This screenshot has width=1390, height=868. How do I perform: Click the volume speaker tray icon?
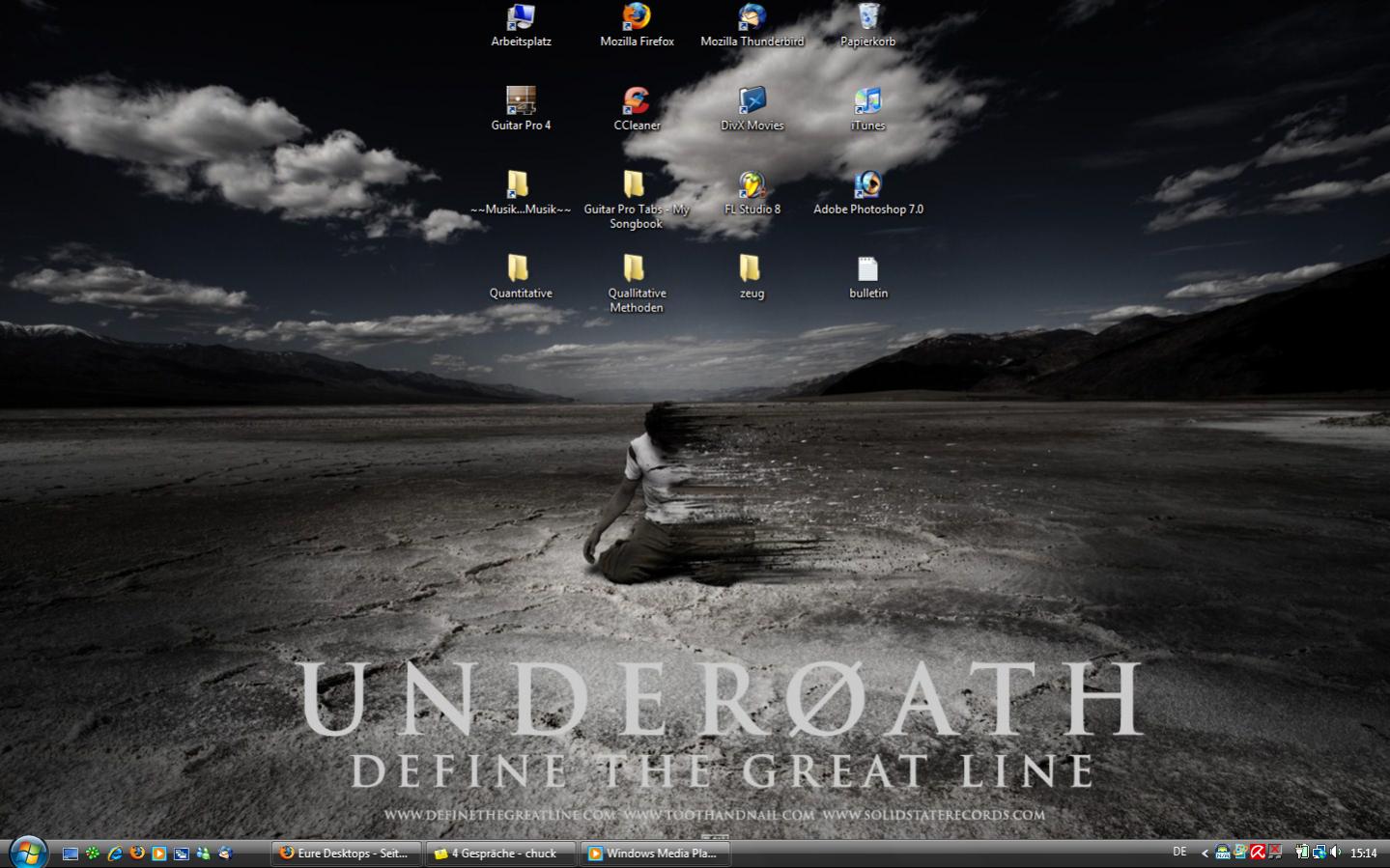tap(1336, 853)
